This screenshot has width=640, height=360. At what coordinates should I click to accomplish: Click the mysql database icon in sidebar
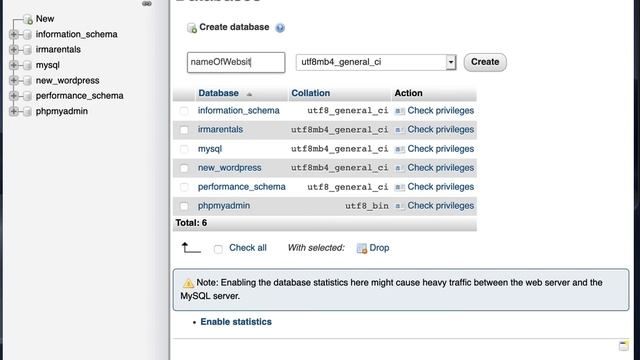pos(27,65)
